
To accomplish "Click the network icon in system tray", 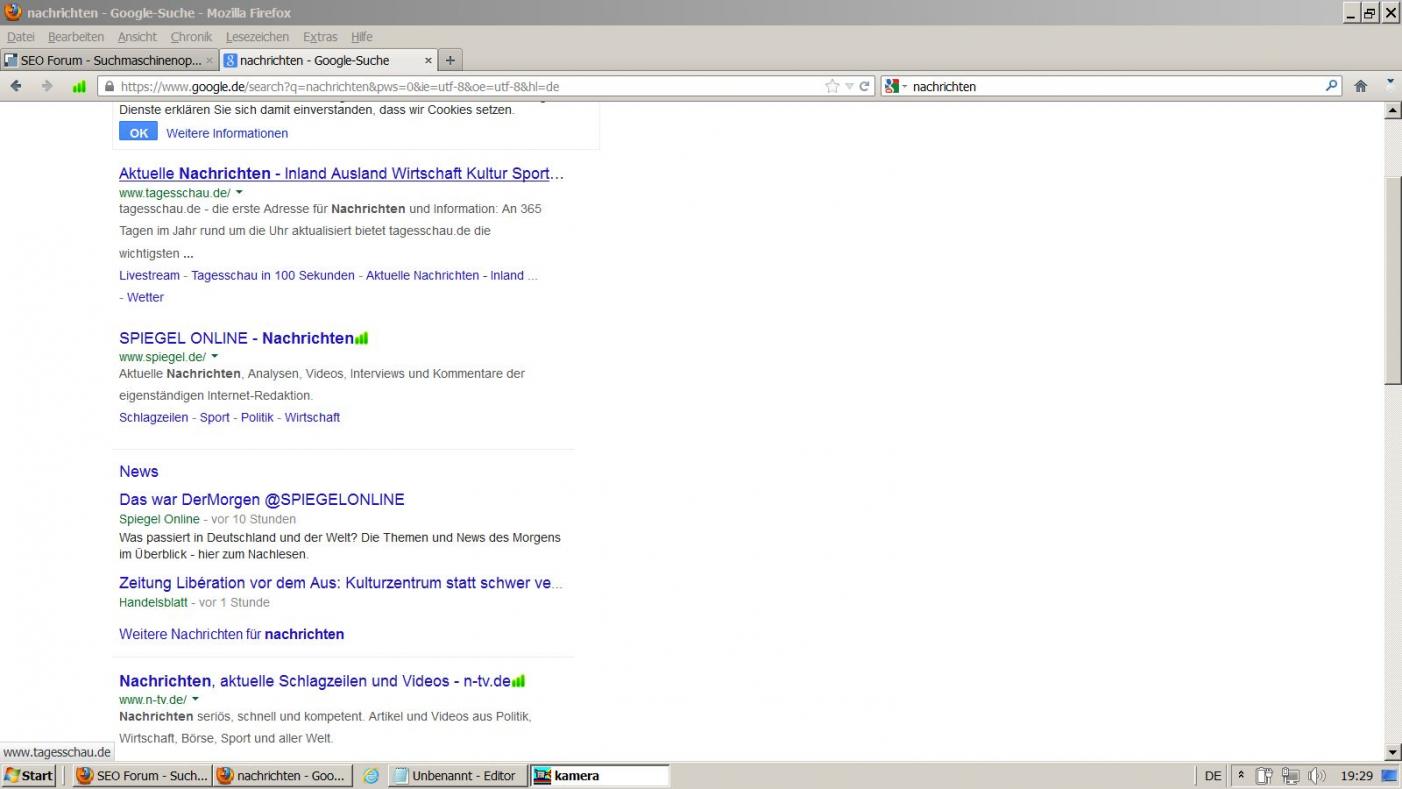I will [1291, 775].
